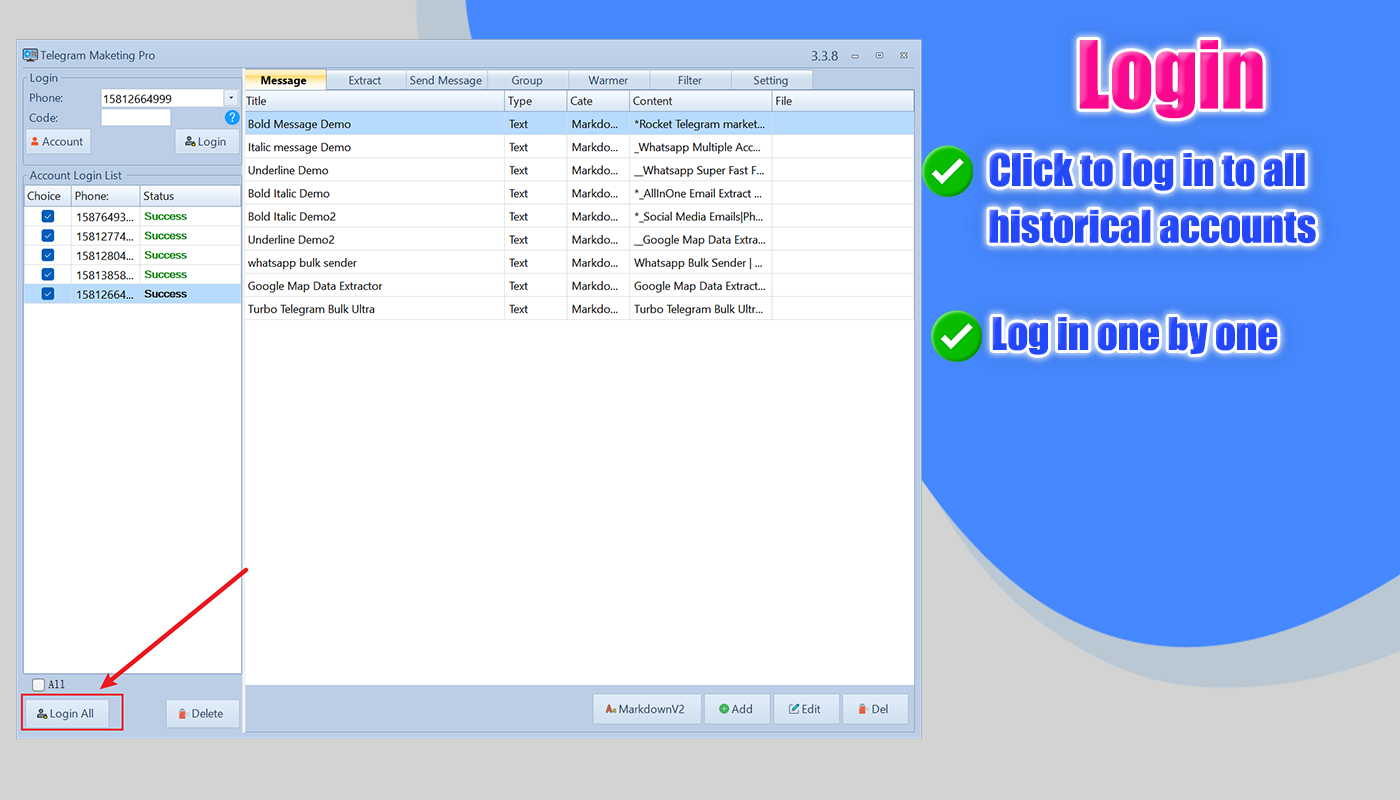This screenshot has width=1400, height=800.
Task: Toggle the All accounts checkbox
Action: tap(39, 685)
